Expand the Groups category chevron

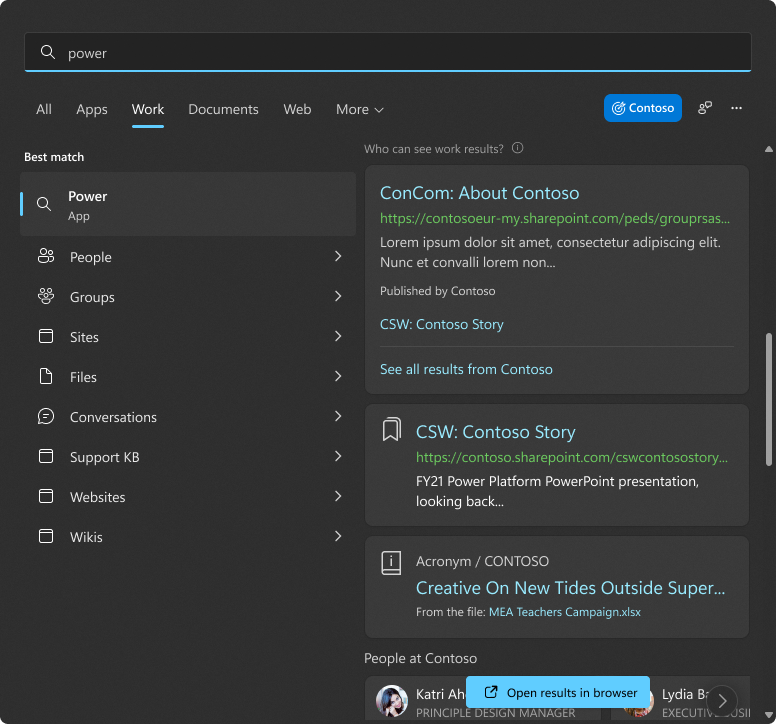click(338, 296)
